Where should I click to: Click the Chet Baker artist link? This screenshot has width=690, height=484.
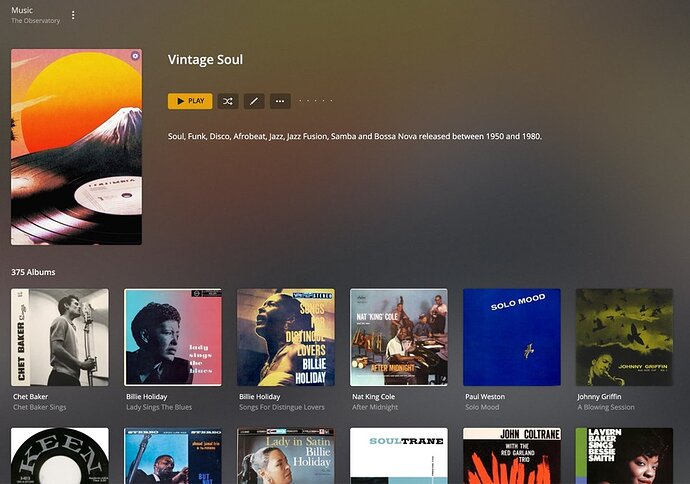pyautogui.click(x=30, y=396)
